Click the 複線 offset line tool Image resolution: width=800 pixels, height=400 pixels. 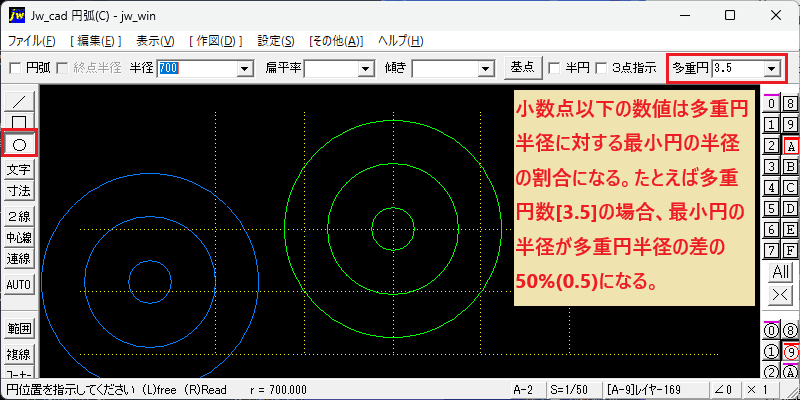(19, 354)
